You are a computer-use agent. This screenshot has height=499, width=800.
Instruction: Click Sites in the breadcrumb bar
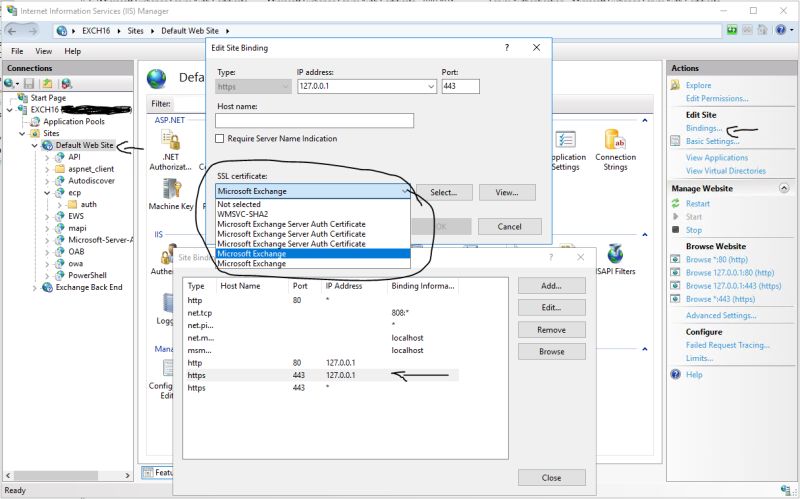click(x=135, y=31)
